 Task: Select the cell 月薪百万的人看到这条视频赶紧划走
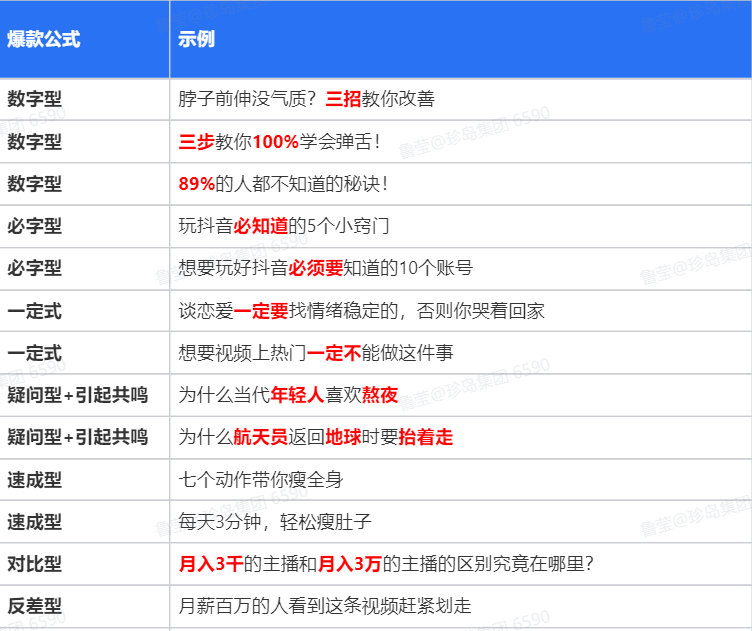click(324, 607)
